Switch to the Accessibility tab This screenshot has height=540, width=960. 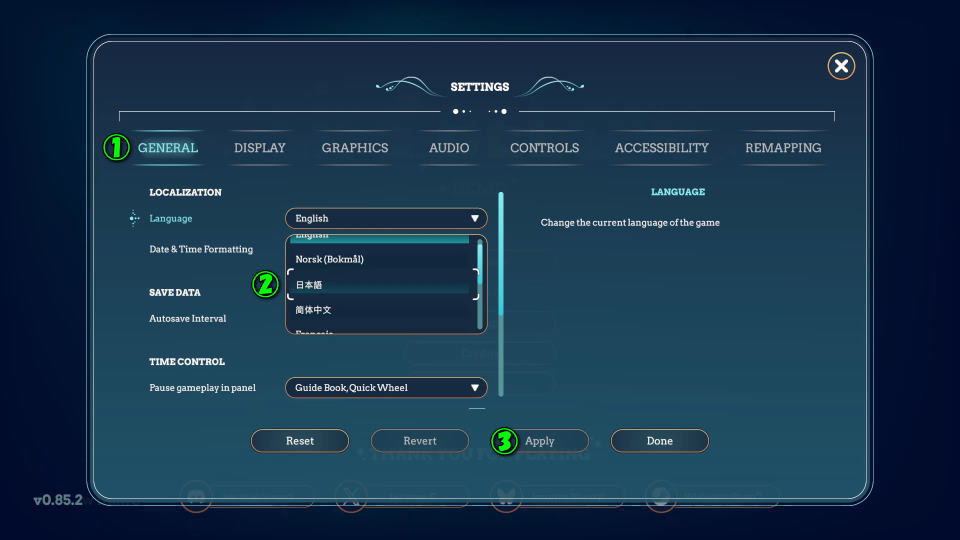click(x=662, y=148)
